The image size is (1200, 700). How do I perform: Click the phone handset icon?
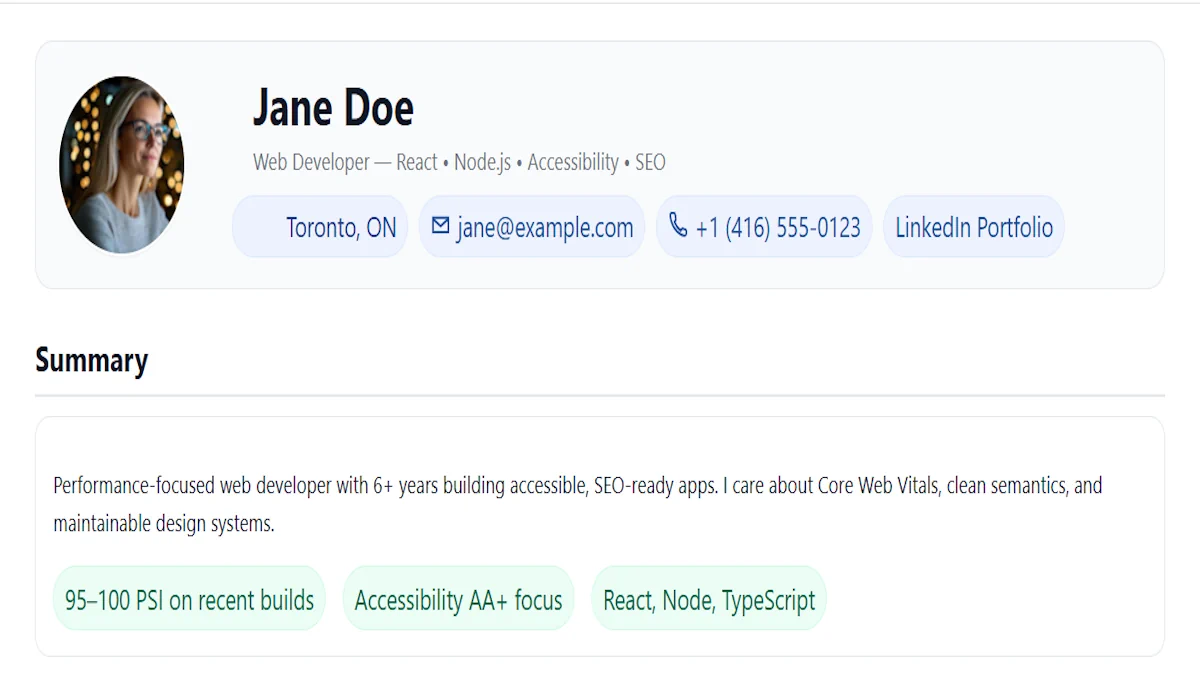coord(678,226)
